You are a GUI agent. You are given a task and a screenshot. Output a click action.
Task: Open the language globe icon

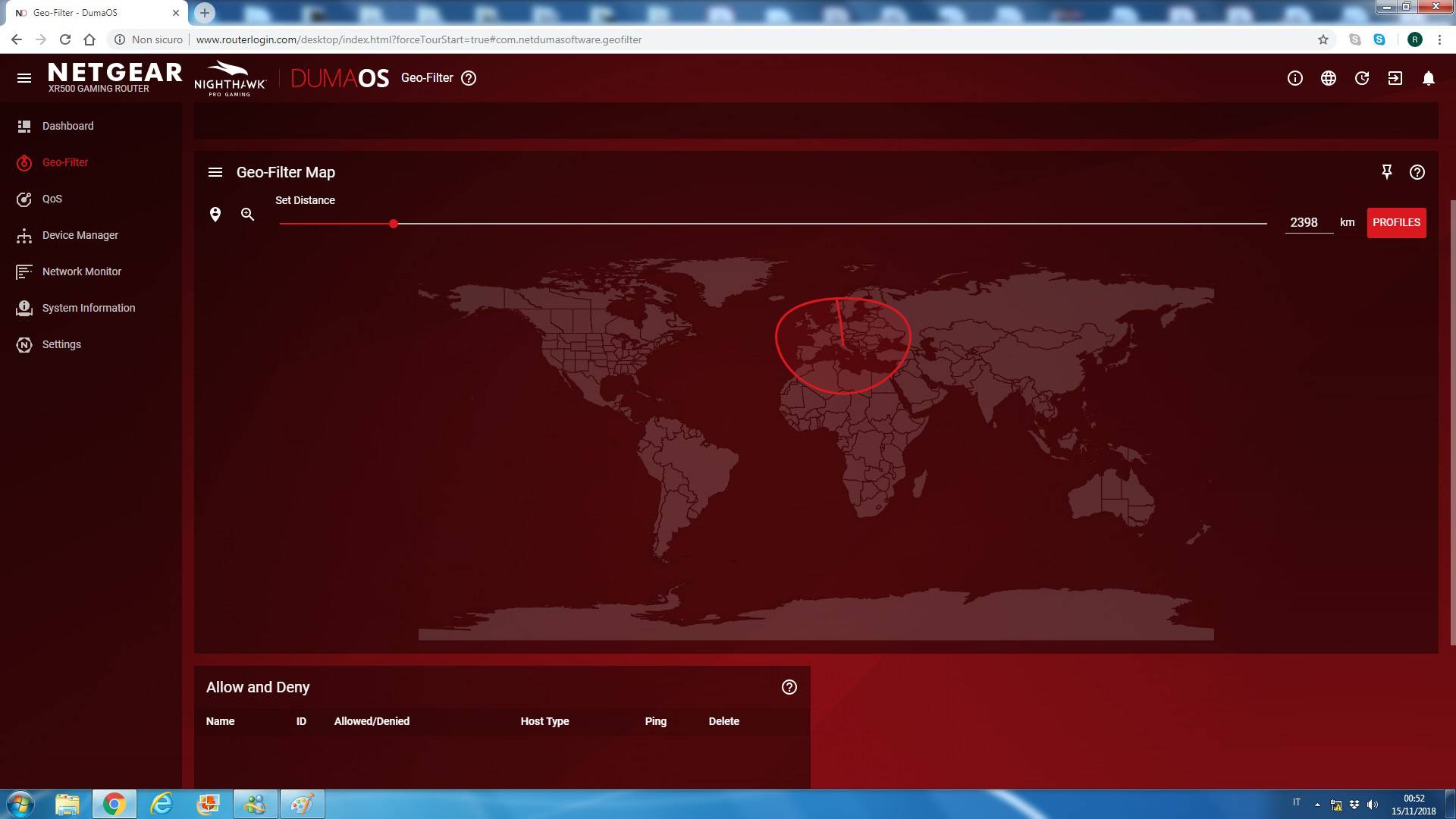coord(1329,78)
